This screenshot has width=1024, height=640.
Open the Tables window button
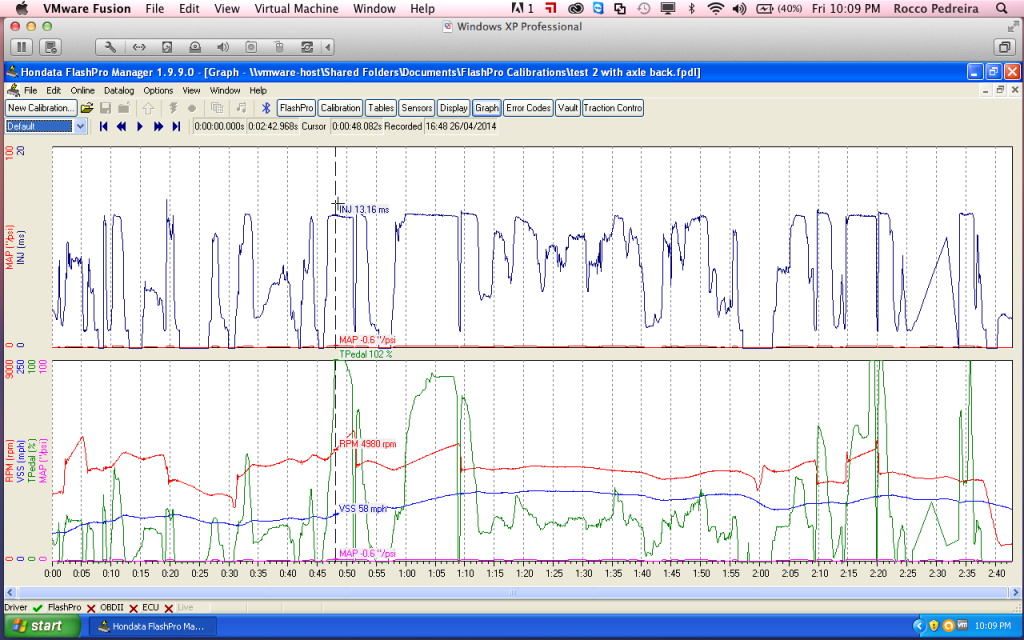pyautogui.click(x=381, y=108)
